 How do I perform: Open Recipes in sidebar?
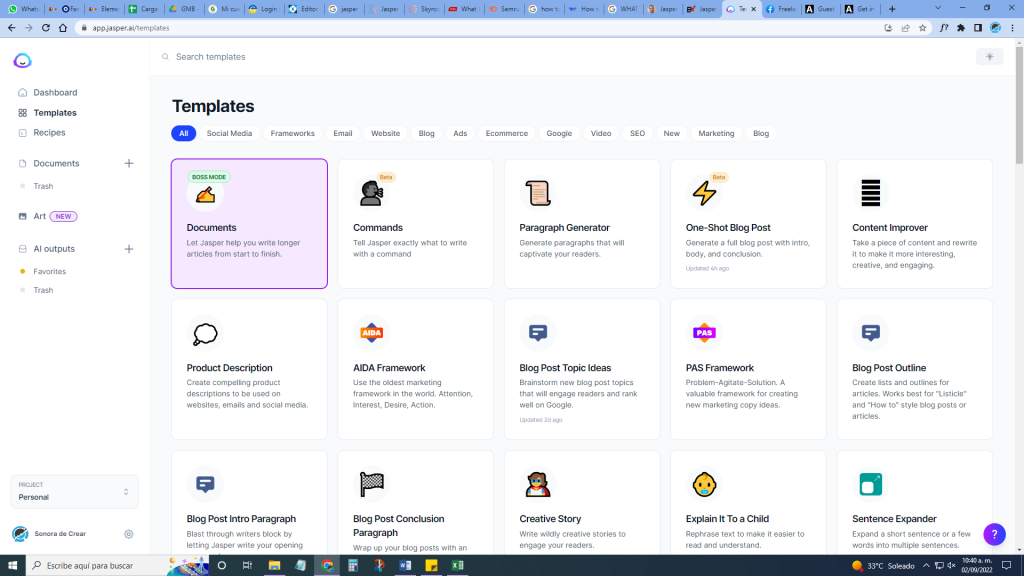[49, 133]
